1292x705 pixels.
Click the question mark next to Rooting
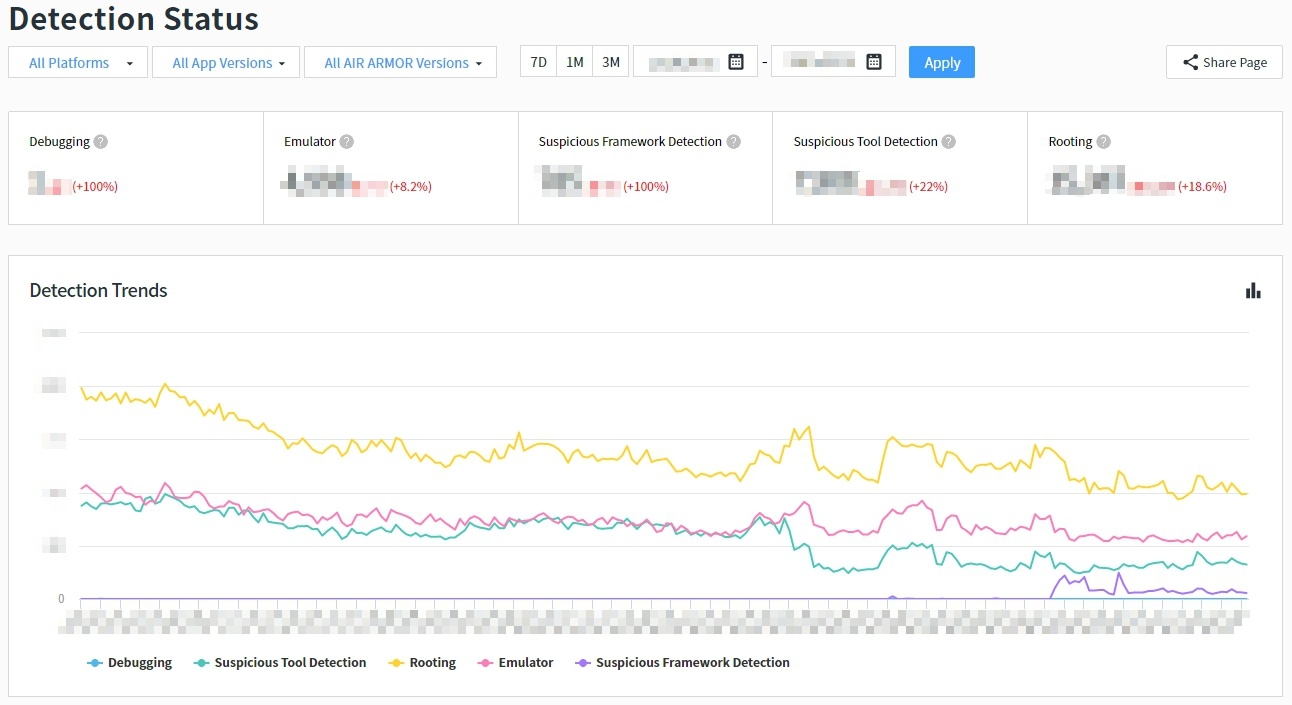[1103, 142]
